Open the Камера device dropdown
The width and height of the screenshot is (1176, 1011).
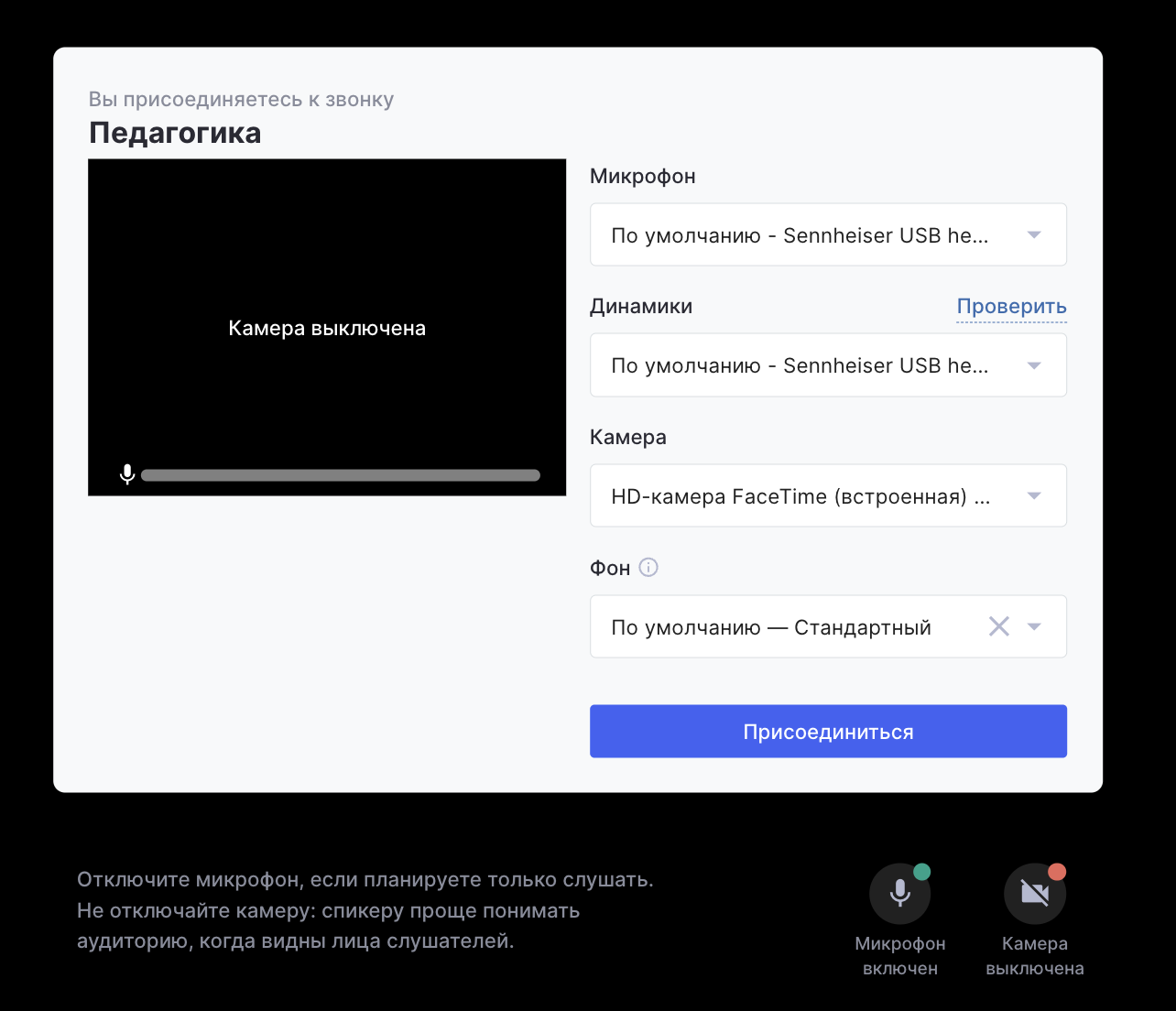tap(828, 495)
